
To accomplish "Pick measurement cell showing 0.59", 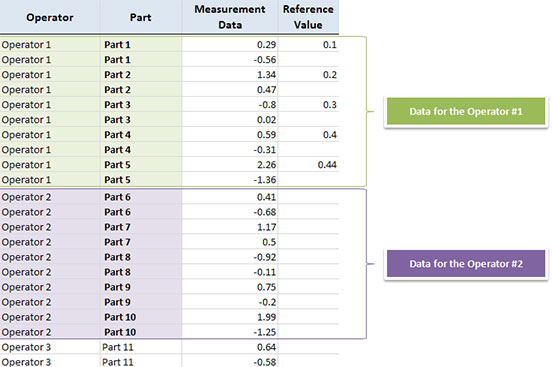I will coord(230,135).
